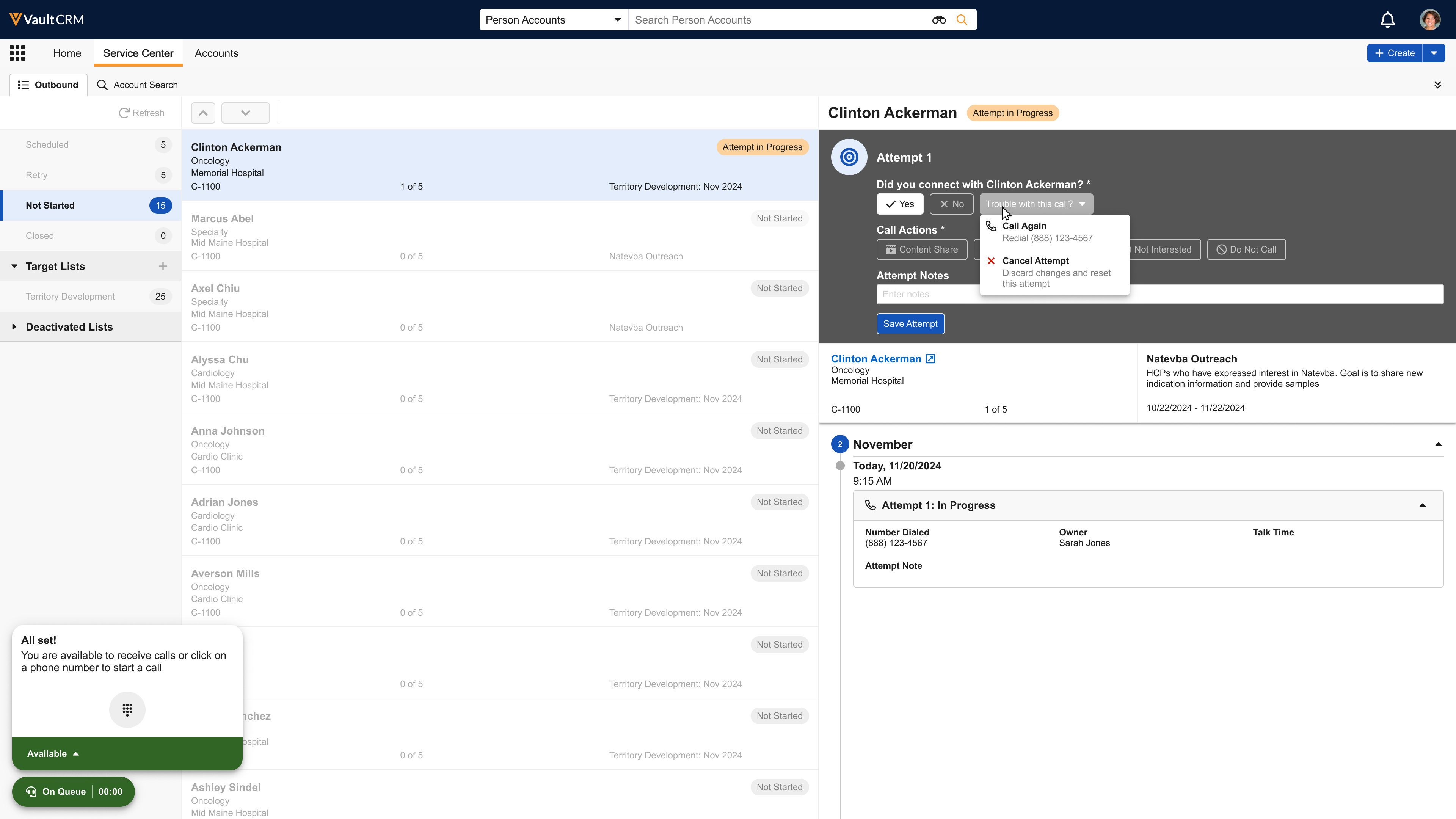Click the orange search magnifier icon
1456x819 pixels.
(962, 20)
